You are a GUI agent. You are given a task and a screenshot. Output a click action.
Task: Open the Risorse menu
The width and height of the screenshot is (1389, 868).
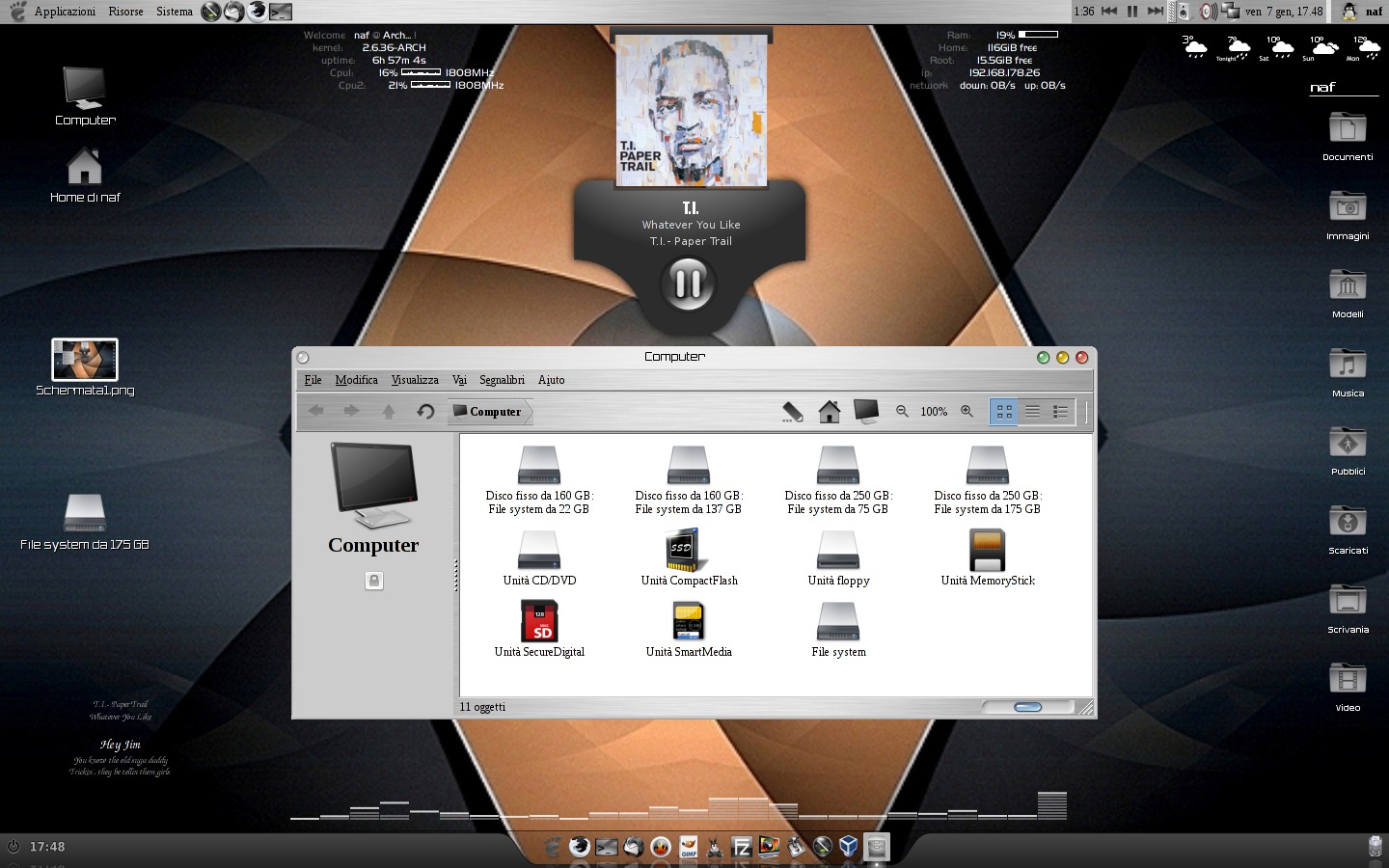tap(125, 12)
